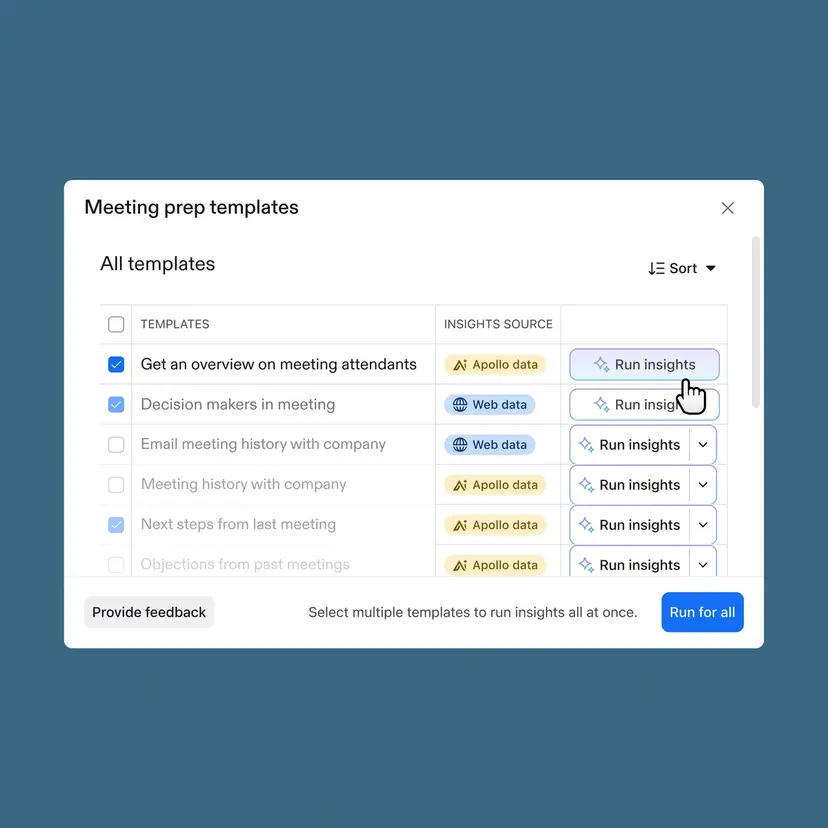Uncheck 'Decision makers in meeting' checkbox

tap(116, 405)
